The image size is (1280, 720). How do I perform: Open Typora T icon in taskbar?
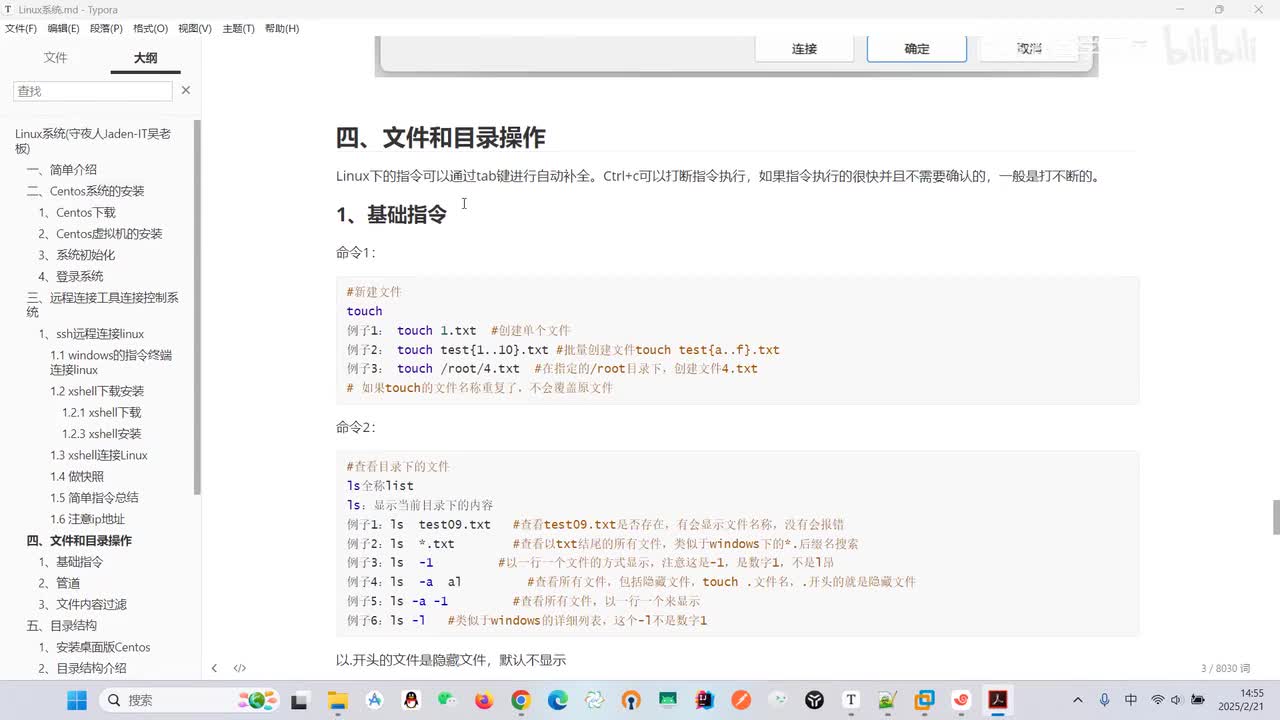(x=851, y=700)
